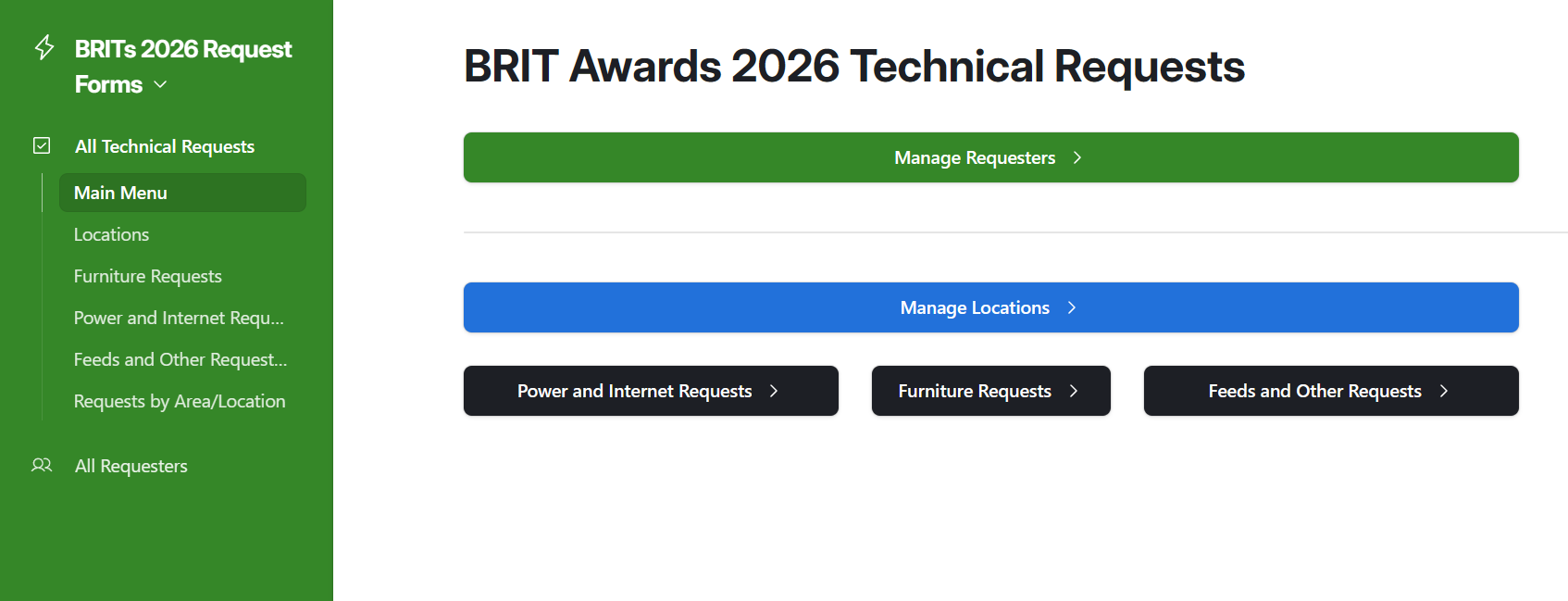
Task: Open the All Requesters sidebar section
Action: pos(131,466)
